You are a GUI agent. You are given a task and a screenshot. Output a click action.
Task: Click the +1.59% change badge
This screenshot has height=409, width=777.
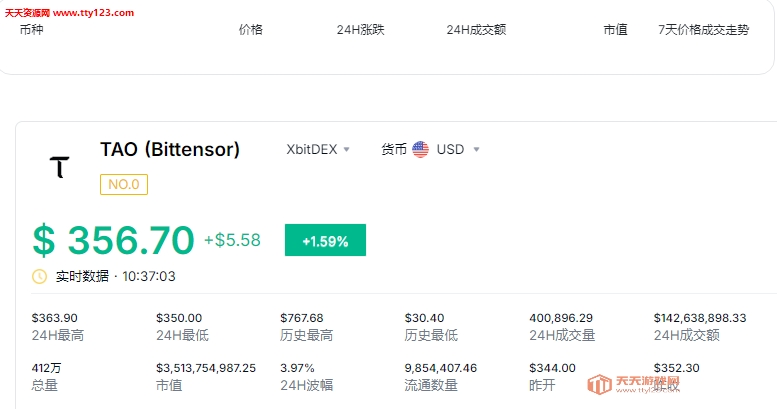coord(325,240)
